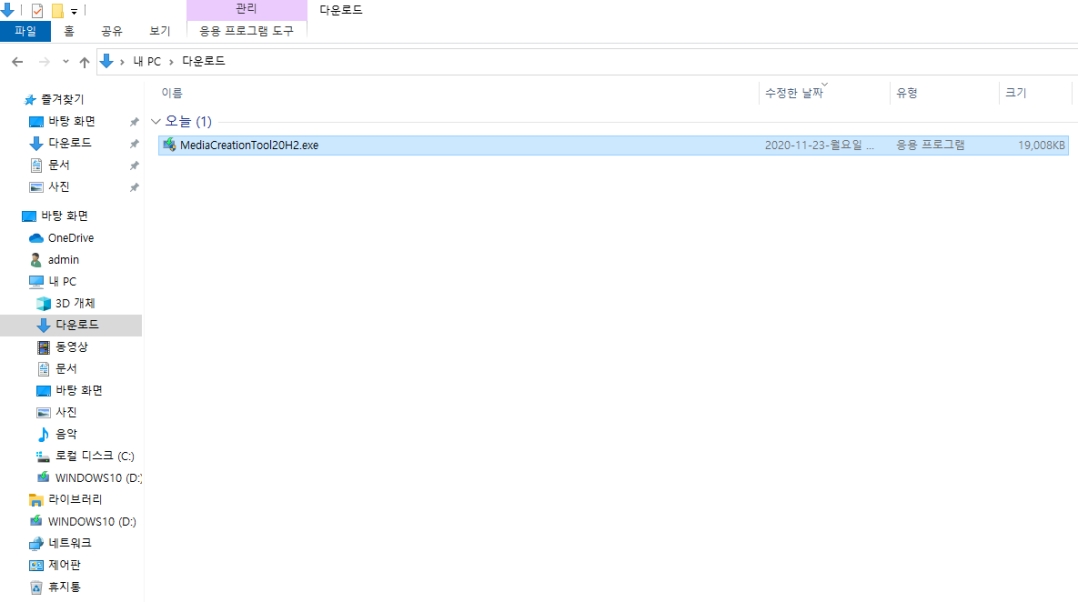Open the Customize Quick Access Toolbar dropdown
The width and height of the screenshot is (1078, 602).
pyautogui.click(x=74, y=11)
